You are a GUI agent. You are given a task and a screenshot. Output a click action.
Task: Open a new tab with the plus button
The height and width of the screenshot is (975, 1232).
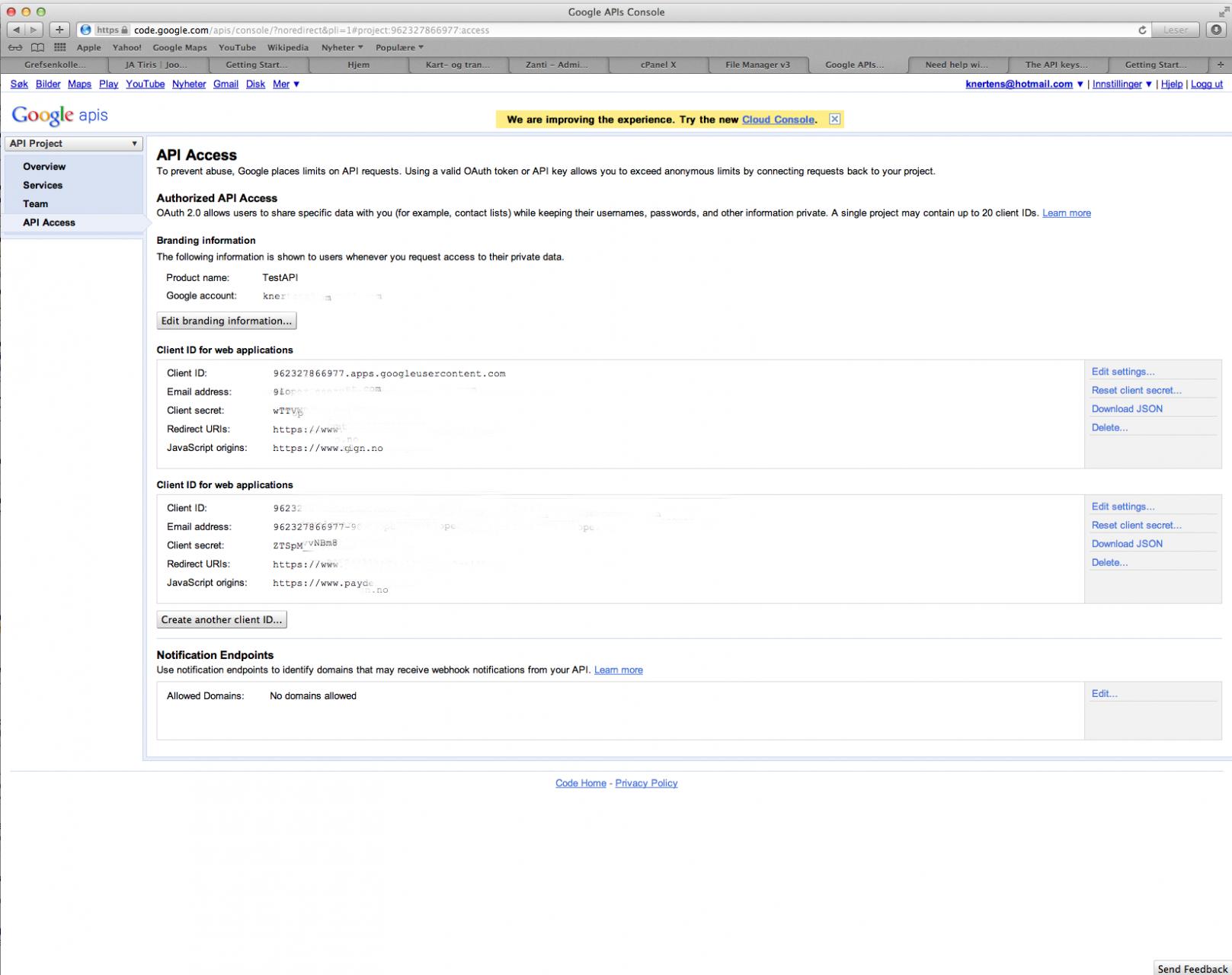58,30
